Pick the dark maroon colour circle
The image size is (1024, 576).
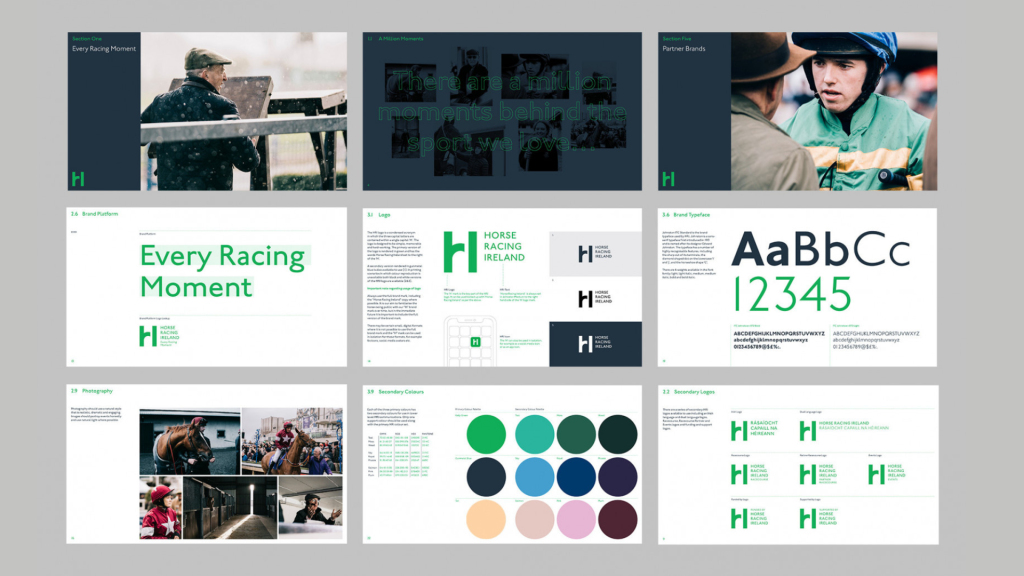pyautogui.click(x=617, y=519)
